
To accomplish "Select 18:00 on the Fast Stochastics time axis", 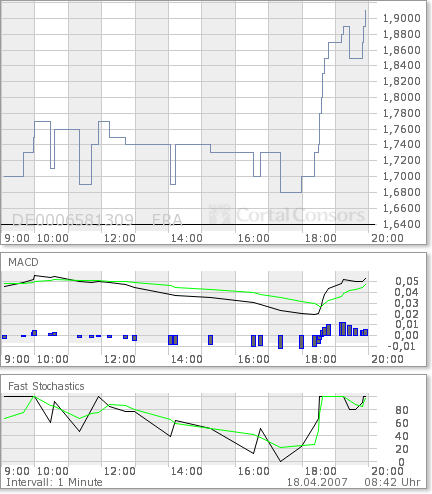I will [321, 471].
